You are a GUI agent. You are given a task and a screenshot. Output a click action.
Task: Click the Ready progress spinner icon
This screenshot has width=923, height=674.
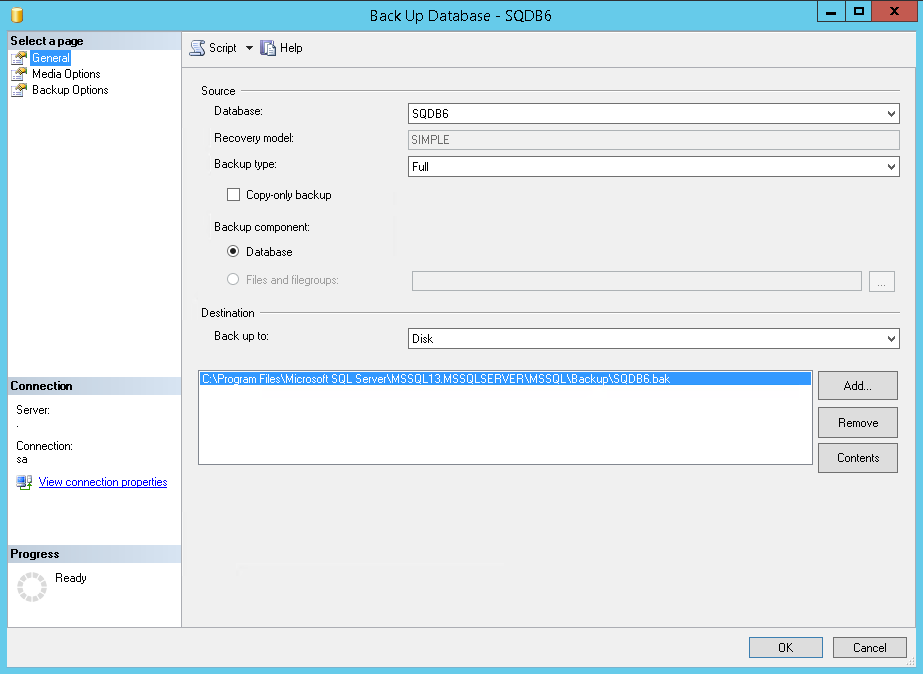(x=34, y=586)
